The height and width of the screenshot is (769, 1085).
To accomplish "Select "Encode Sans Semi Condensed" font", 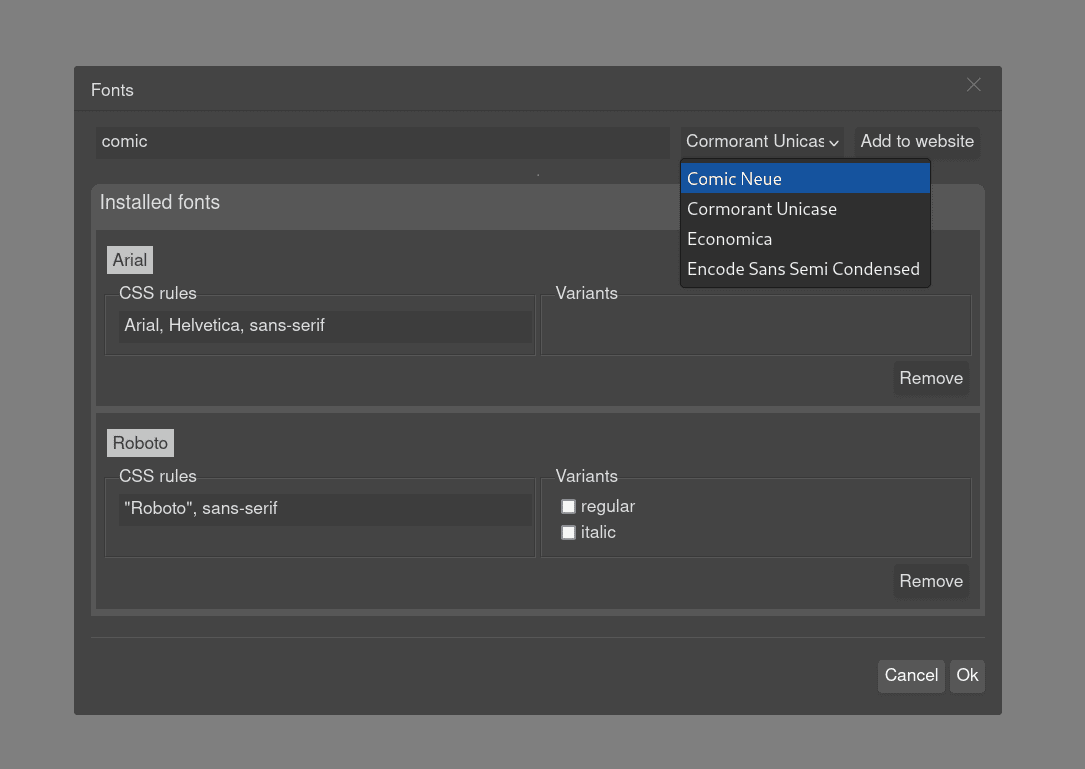I will coord(803,269).
